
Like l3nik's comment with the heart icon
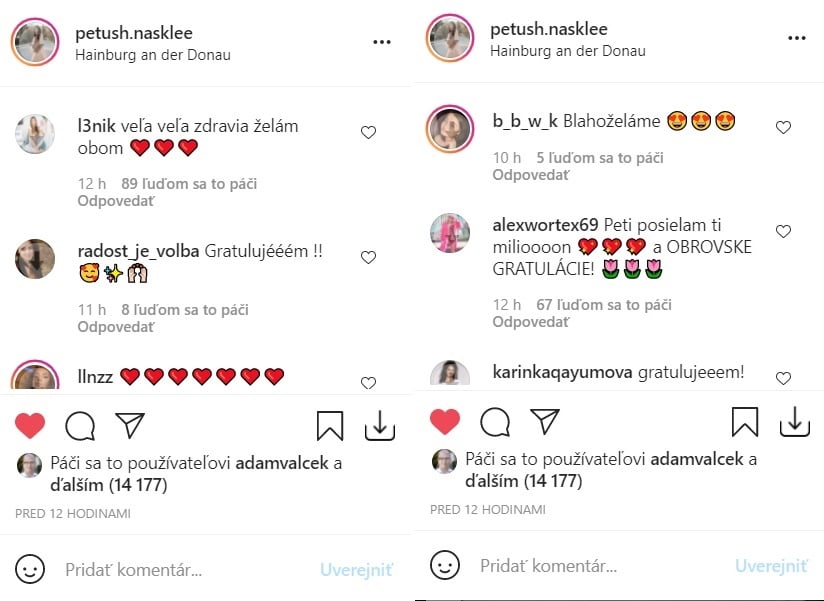point(368,132)
